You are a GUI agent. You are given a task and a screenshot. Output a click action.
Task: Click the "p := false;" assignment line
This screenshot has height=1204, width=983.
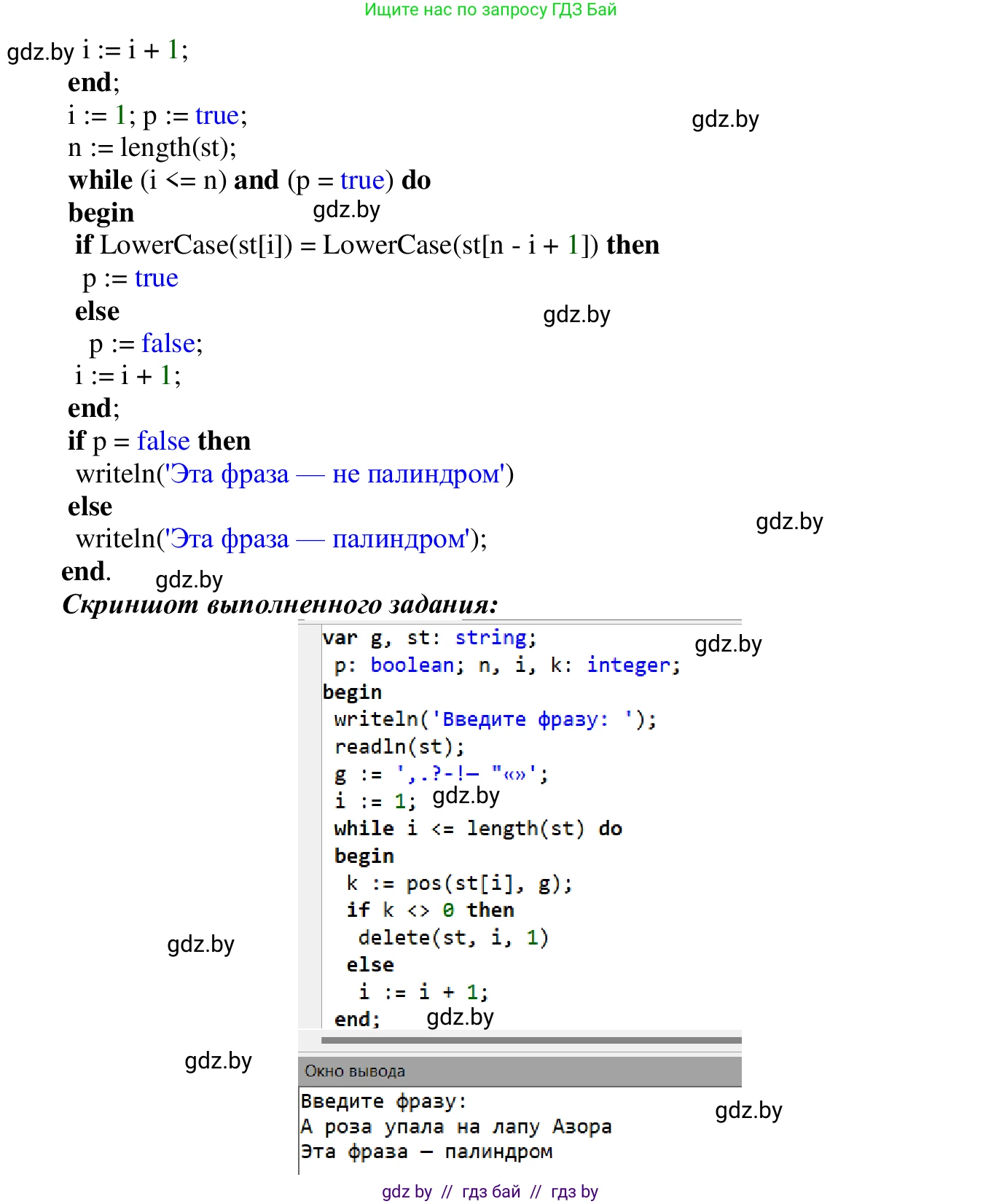146,343
